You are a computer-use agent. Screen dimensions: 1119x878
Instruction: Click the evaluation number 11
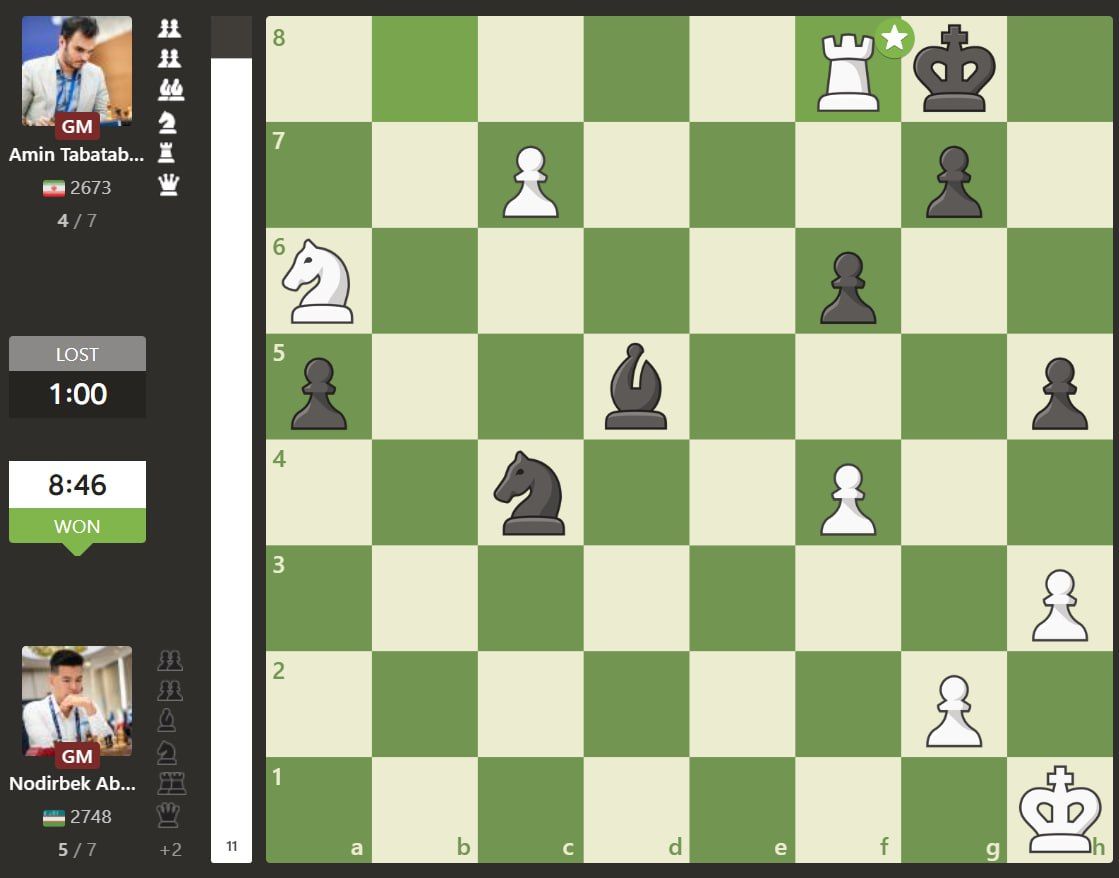(231, 847)
